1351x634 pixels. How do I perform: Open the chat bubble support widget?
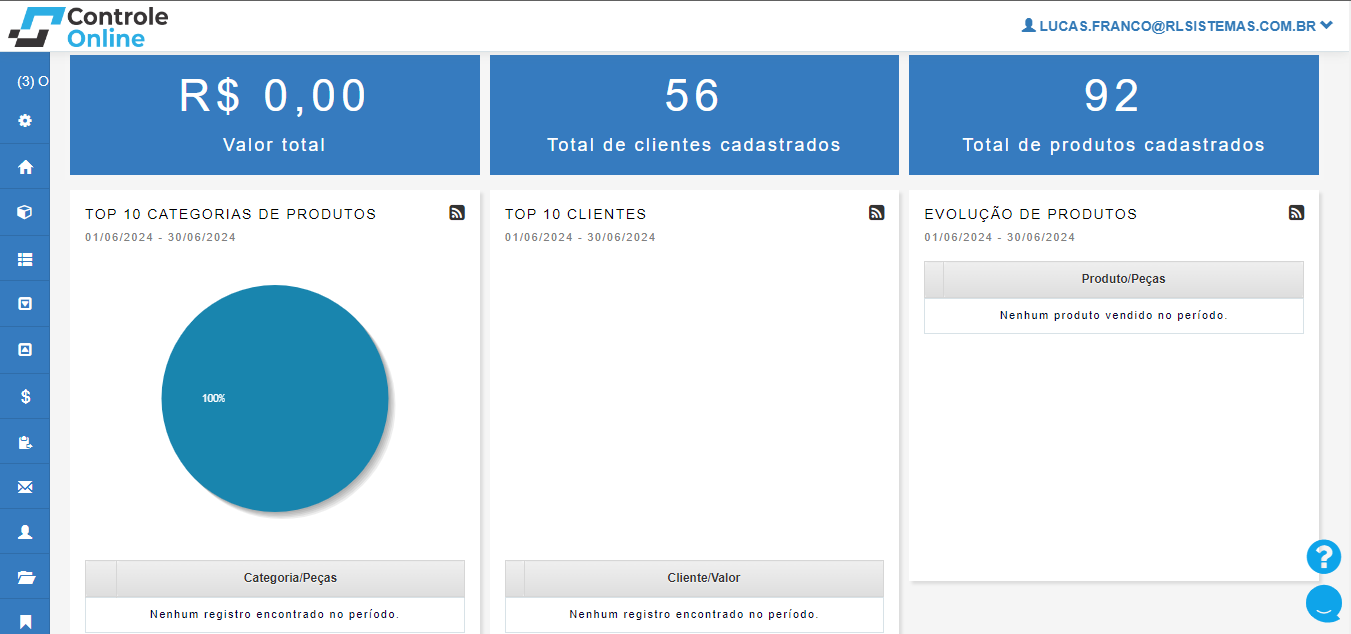click(x=1323, y=603)
